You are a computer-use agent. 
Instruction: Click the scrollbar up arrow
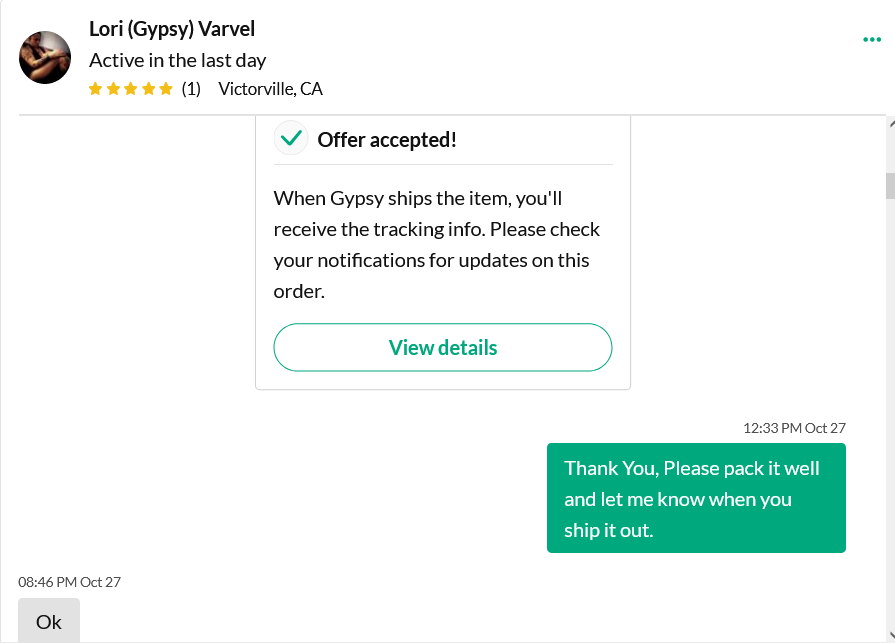[891, 123]
